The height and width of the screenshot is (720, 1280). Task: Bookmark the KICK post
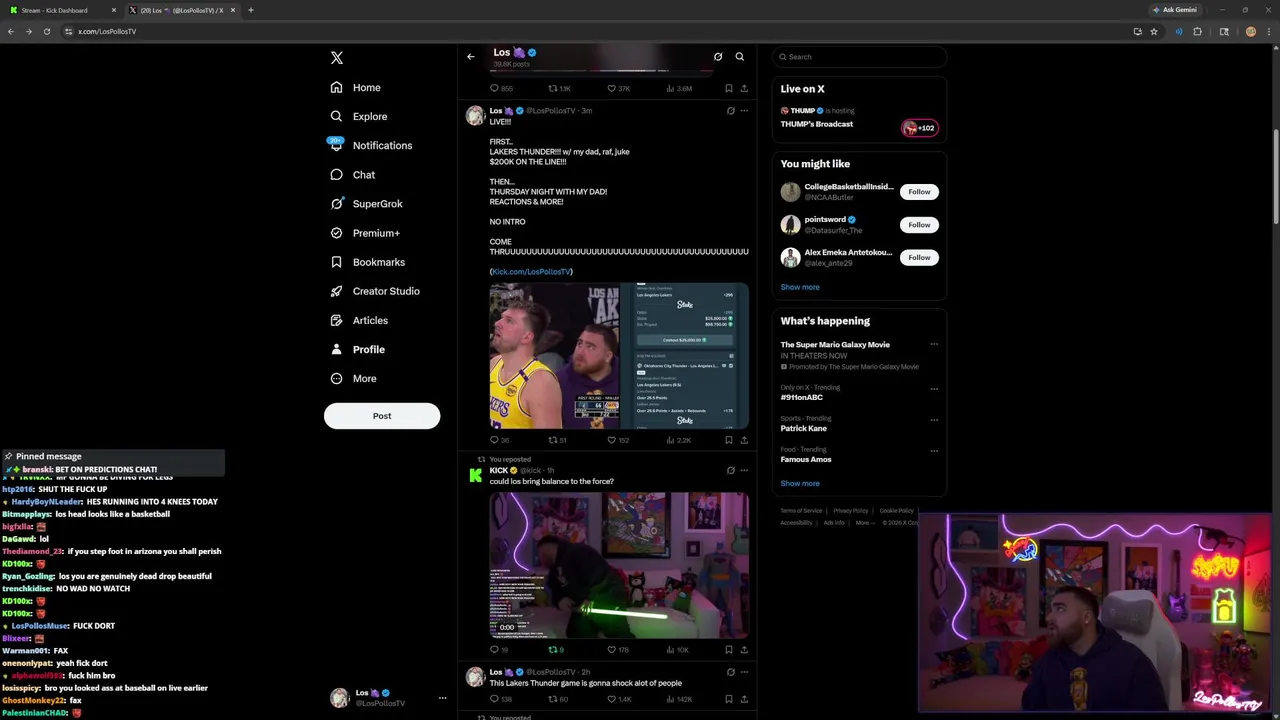(728, 650)
